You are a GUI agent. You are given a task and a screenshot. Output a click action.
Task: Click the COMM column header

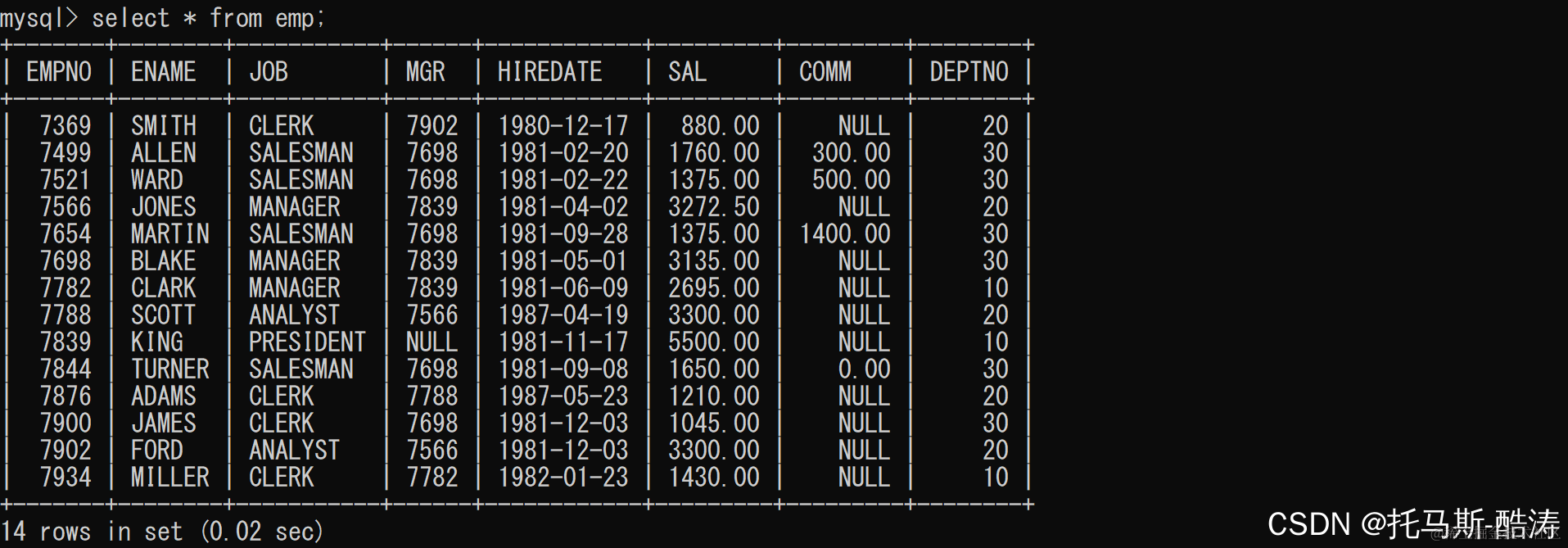coord(825,72)
